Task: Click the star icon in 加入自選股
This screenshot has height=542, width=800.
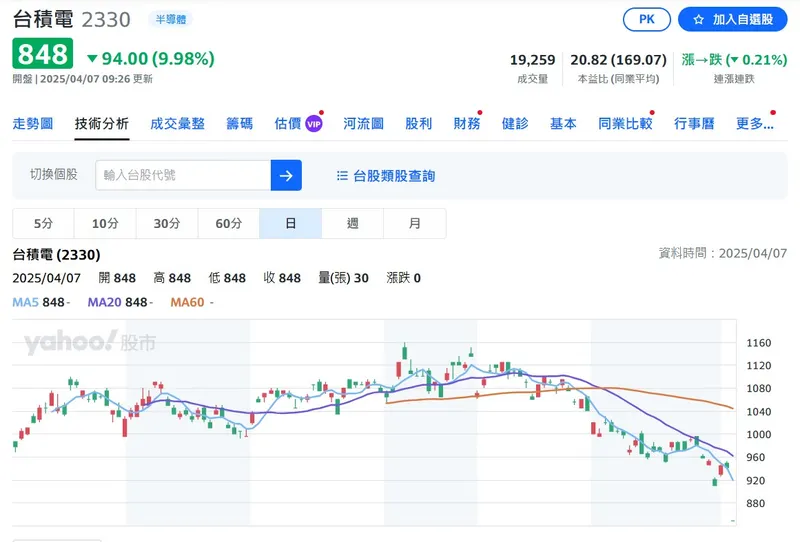Action: (x=699, y=19)
